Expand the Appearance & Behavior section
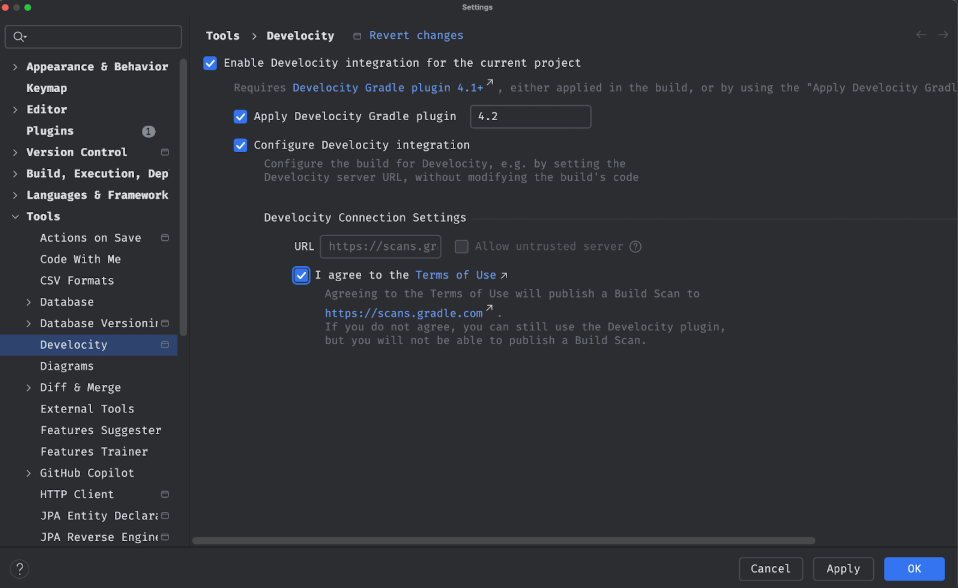The height and width of the screenshot is (588, 958). [x=15, y=67]
